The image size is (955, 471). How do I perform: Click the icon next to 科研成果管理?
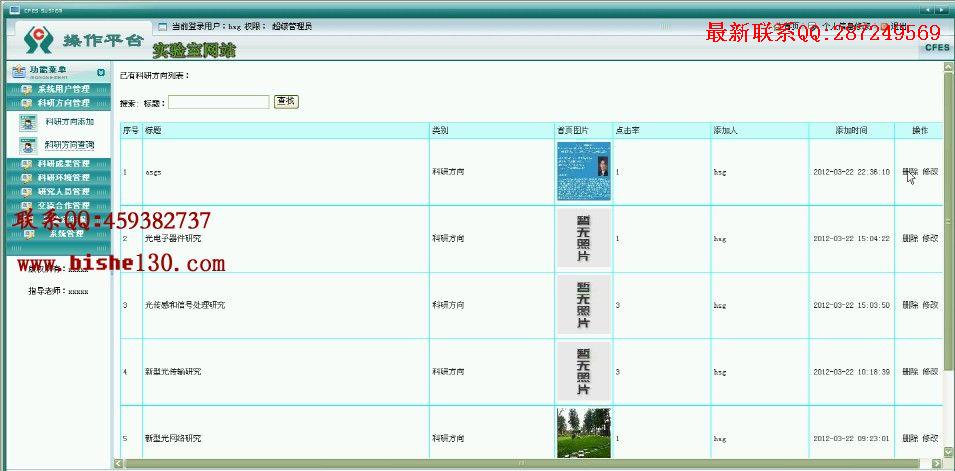pos(26,164)
